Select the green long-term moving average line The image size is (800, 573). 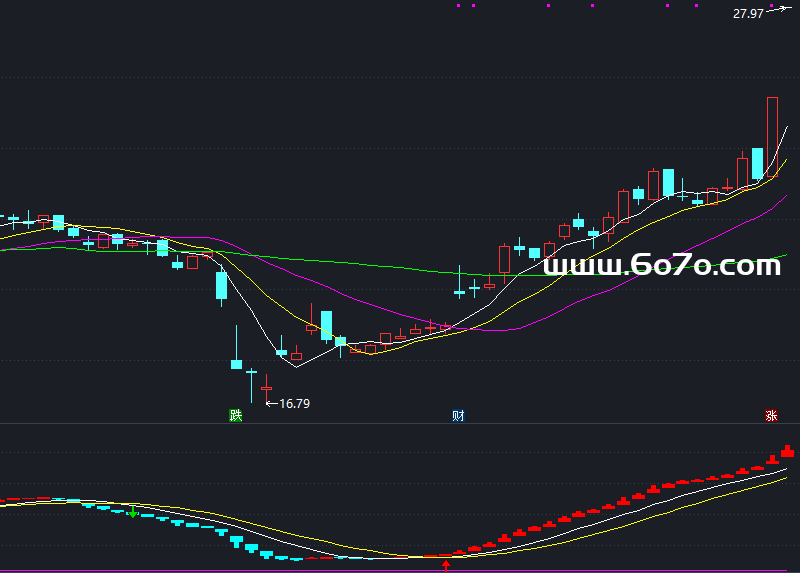pyautogui.click(x=400, y=267)
